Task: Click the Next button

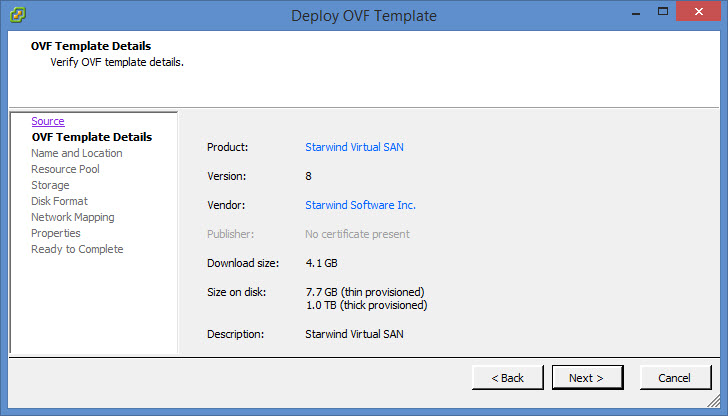Action: [587, 377]
